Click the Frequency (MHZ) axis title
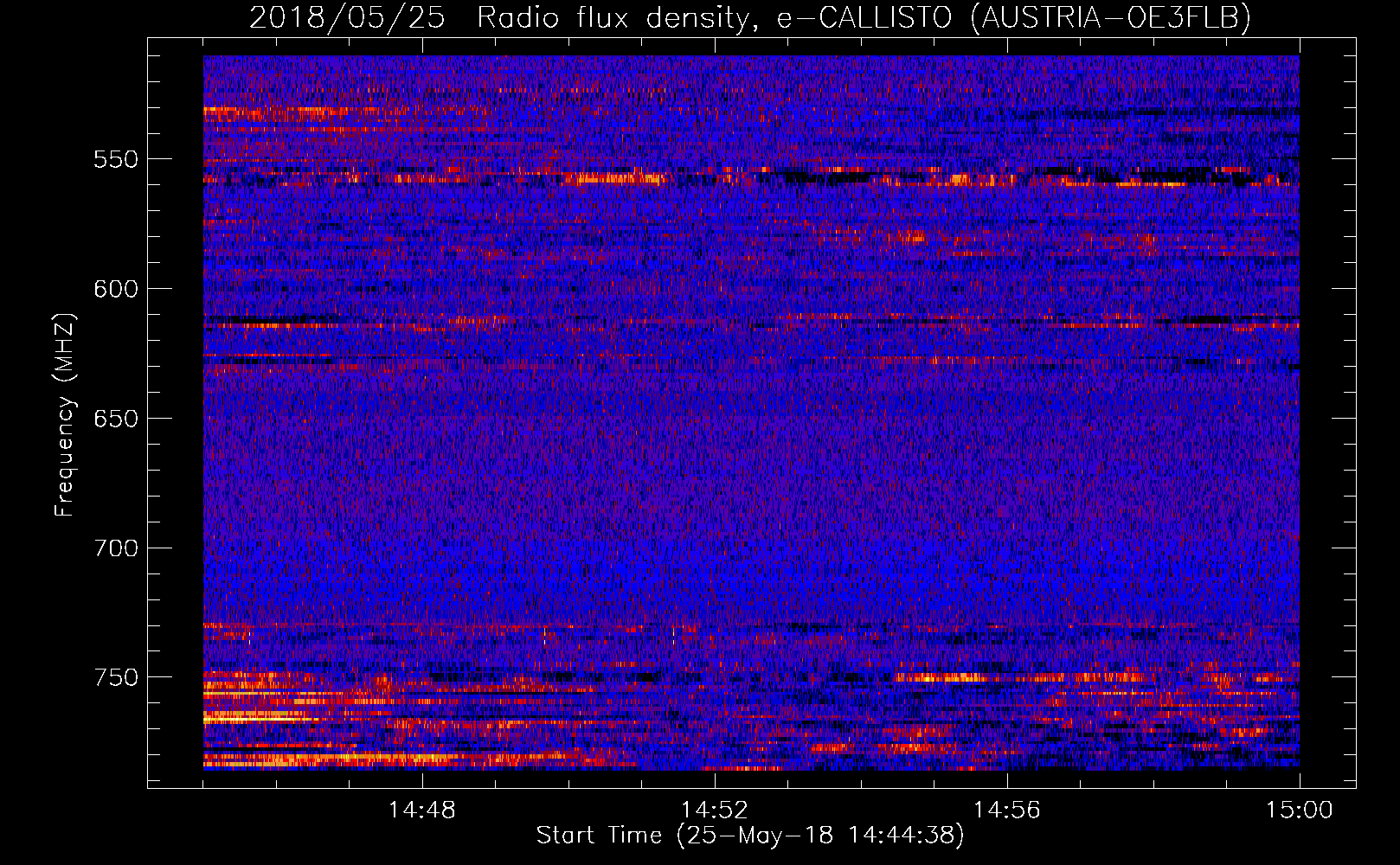 (x=65, y=414)
